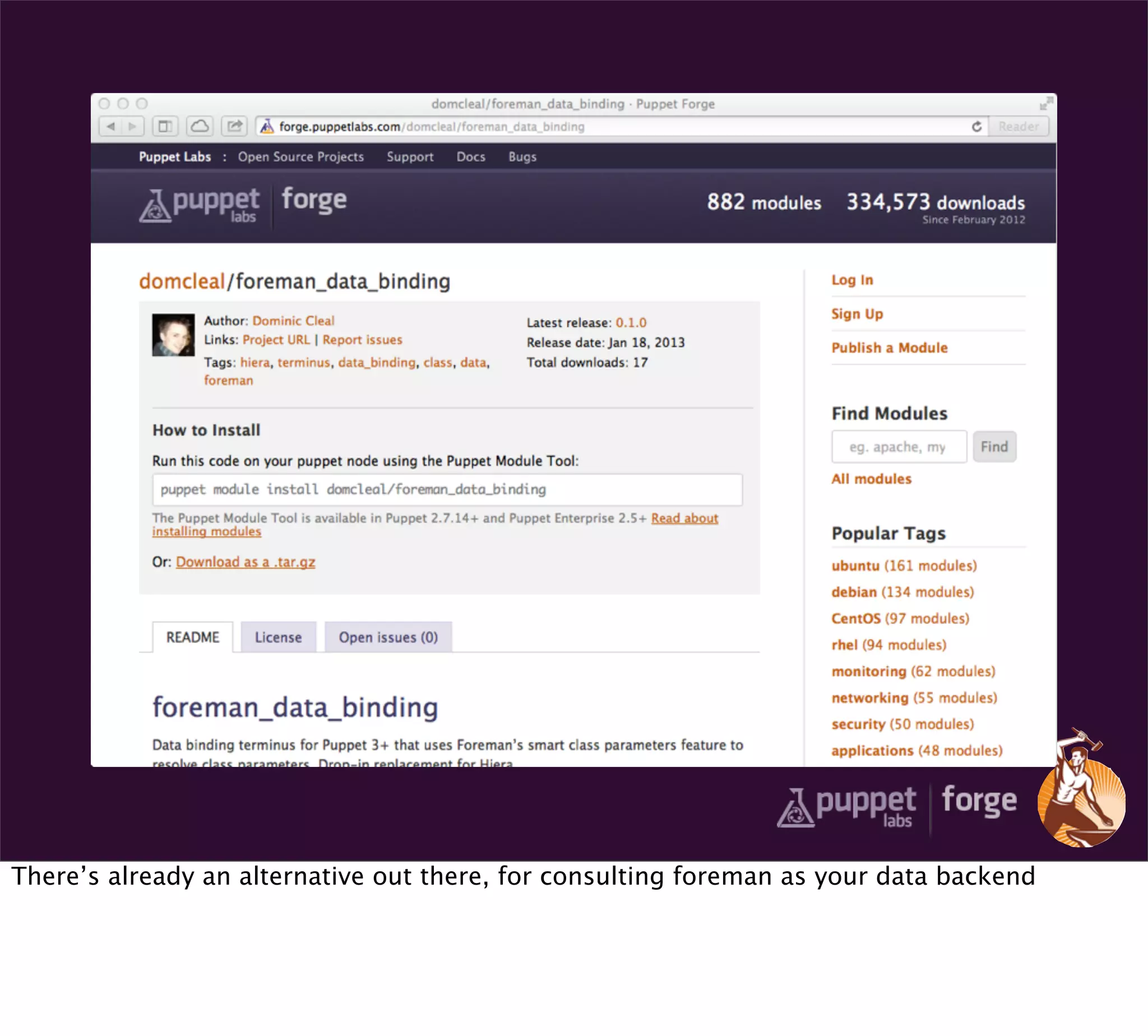The image size is (1148, 1036).
Task: Click the domcleal author link in the title
Action: pos(182,281)
